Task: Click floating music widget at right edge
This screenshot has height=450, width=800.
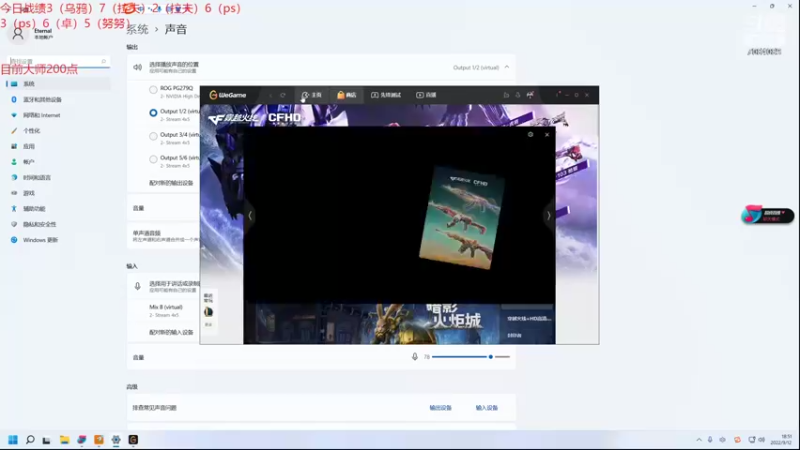Action: 767,215
